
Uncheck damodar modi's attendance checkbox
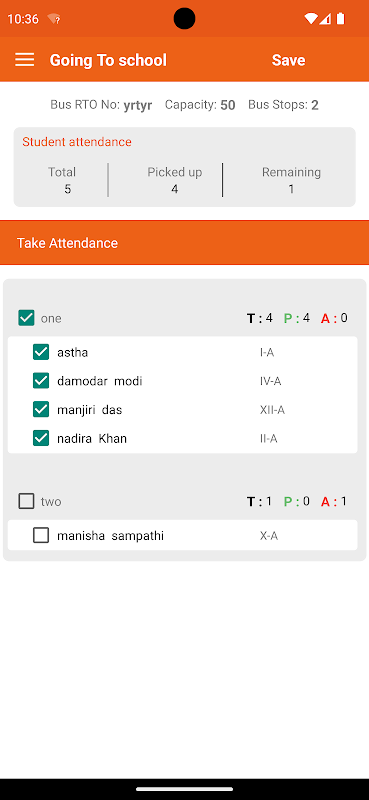pos(41,381)
